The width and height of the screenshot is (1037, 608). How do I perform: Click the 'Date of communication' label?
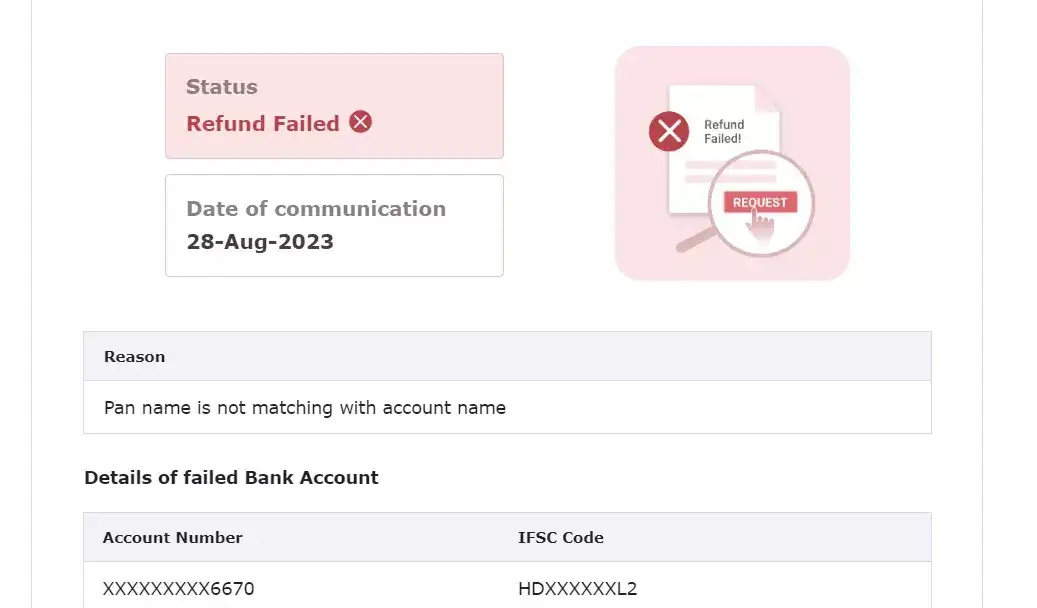pos(316,209)
